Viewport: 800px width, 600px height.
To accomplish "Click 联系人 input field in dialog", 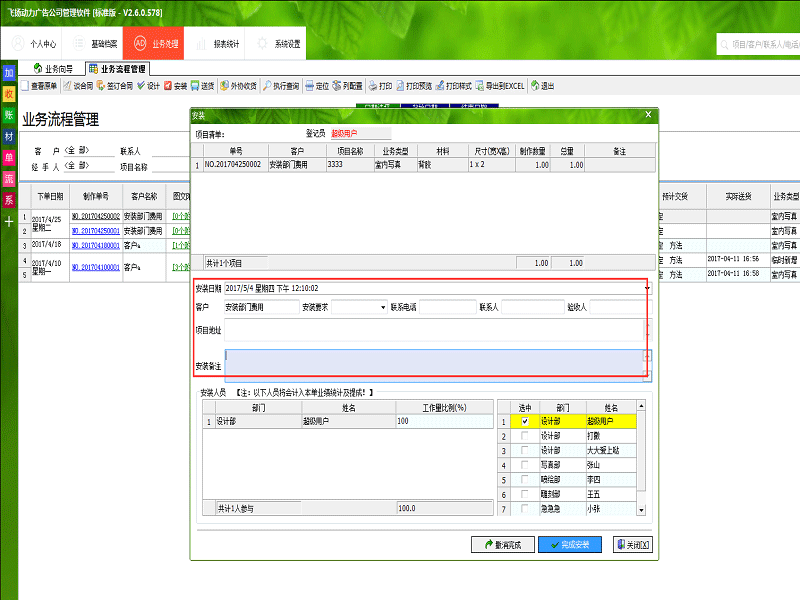I will click(532, 307).
